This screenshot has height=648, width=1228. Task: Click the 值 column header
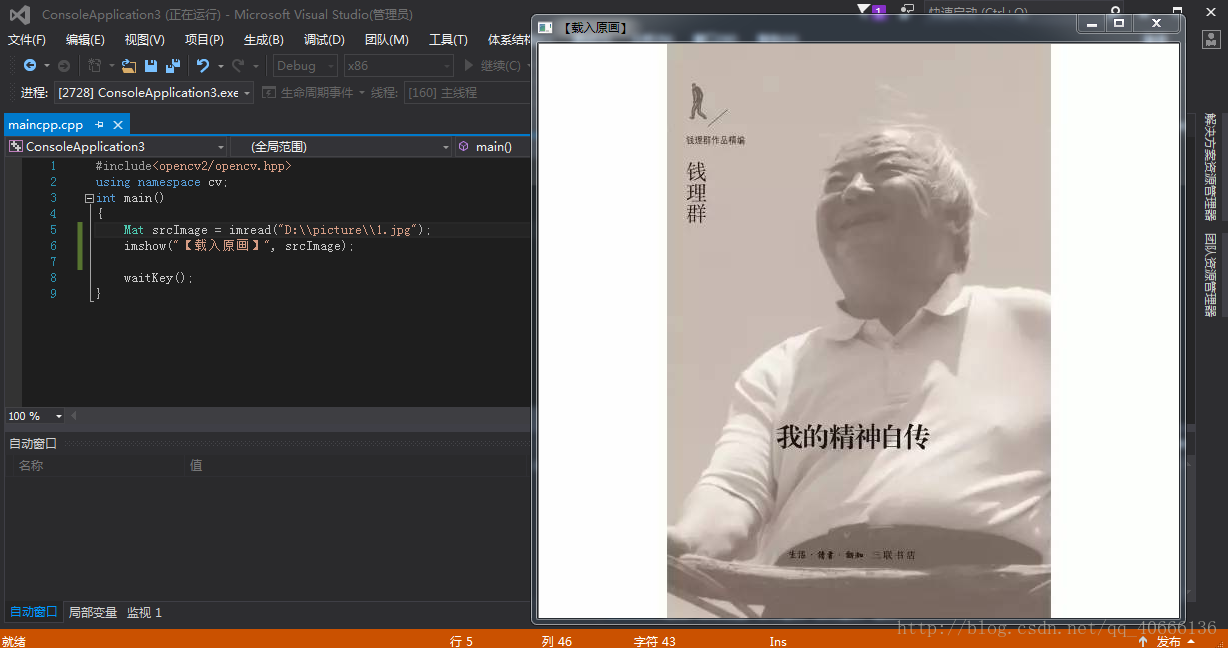pos(196,465)
